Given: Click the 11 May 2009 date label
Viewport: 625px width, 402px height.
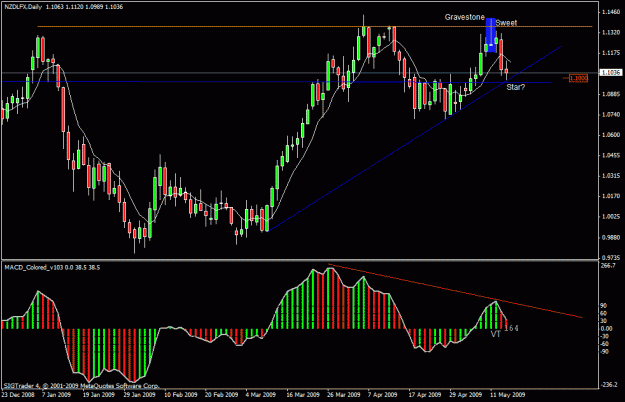Looking at the screenshot, I should point(507,395).
